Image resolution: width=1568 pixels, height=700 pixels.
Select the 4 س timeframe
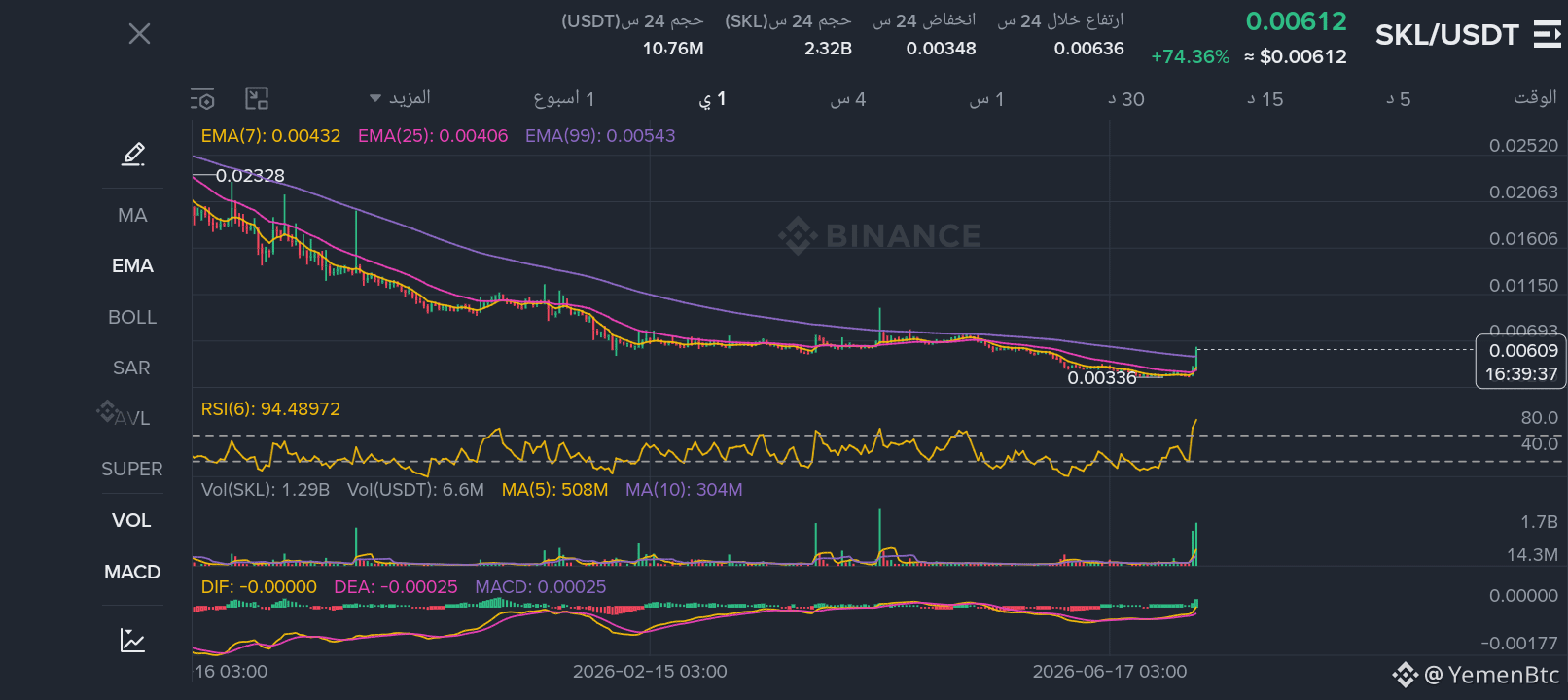(847, 98)
